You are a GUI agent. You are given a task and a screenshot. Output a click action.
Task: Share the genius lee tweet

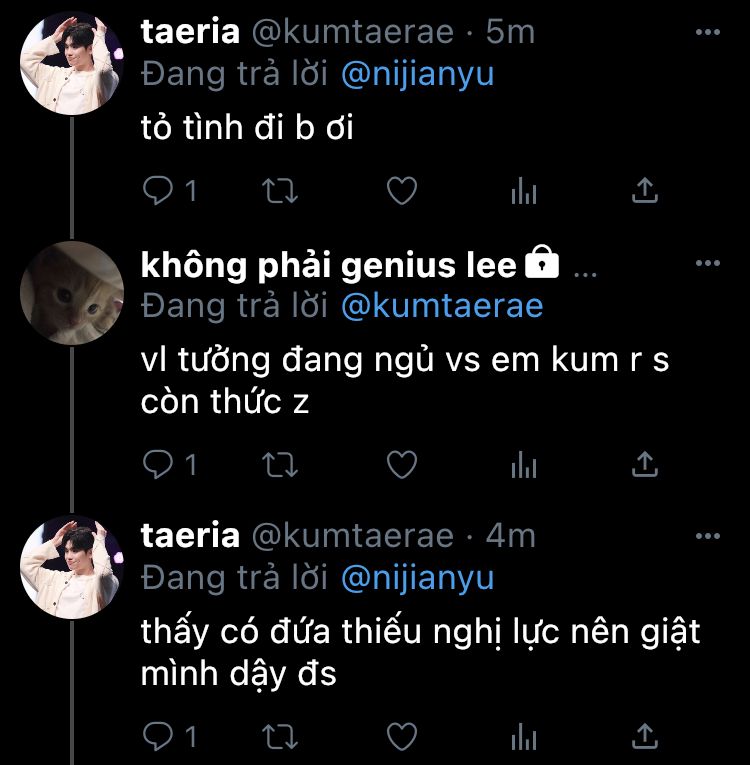(x=646, y=464)
